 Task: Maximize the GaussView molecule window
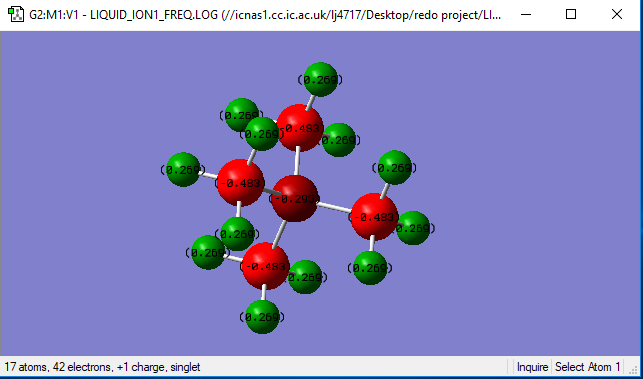click(571, 15)
